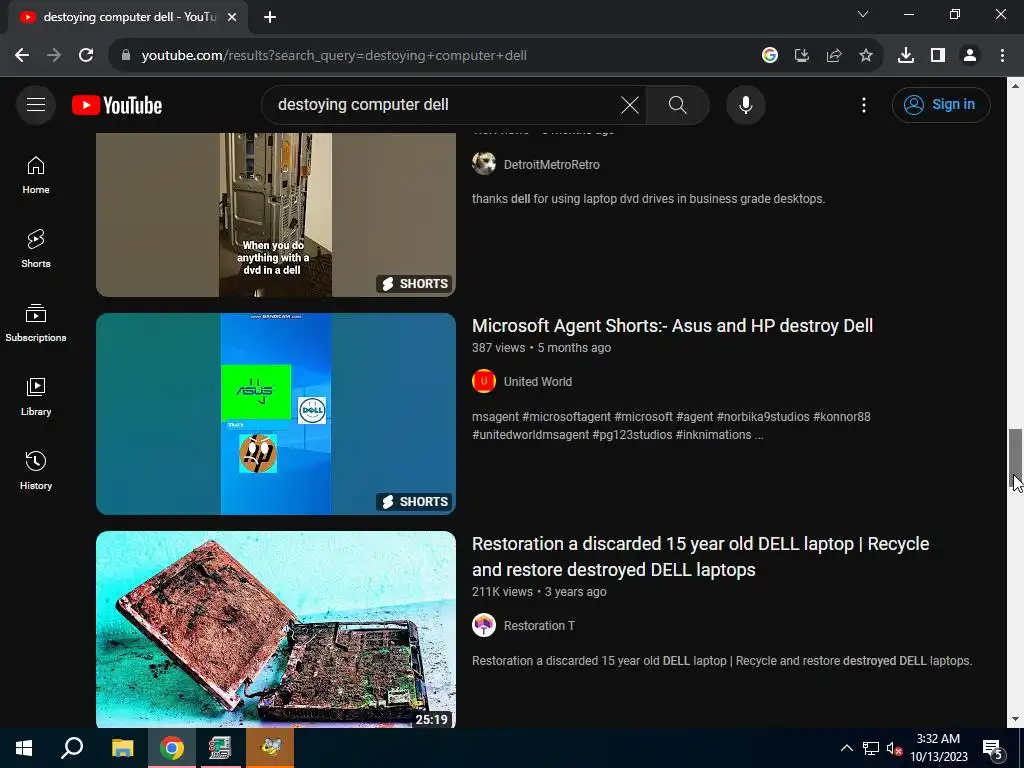Go to YouTube home via logo

coord(117,105)
